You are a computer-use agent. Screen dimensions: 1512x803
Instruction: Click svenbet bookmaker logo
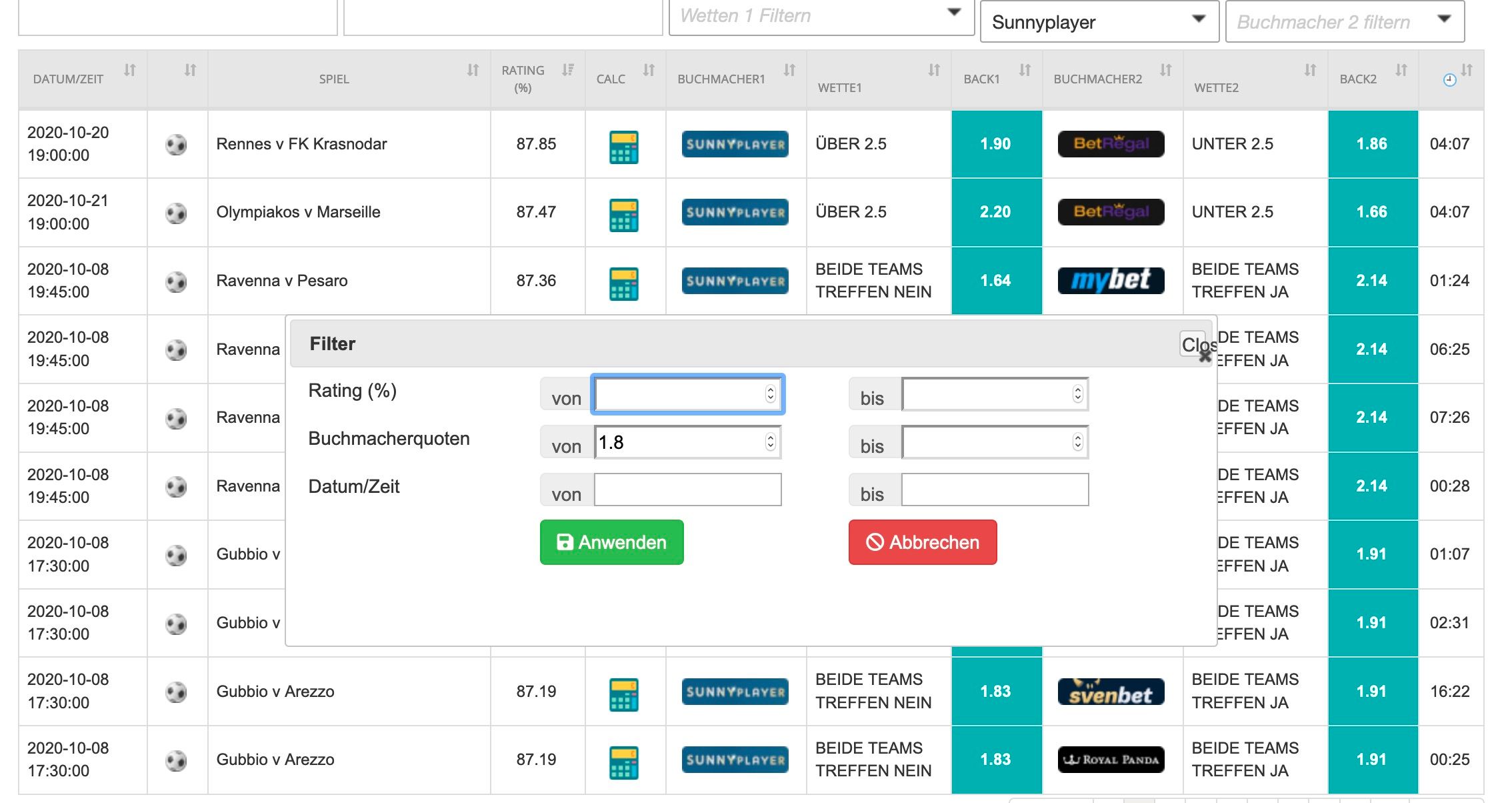click(1111, 692)
